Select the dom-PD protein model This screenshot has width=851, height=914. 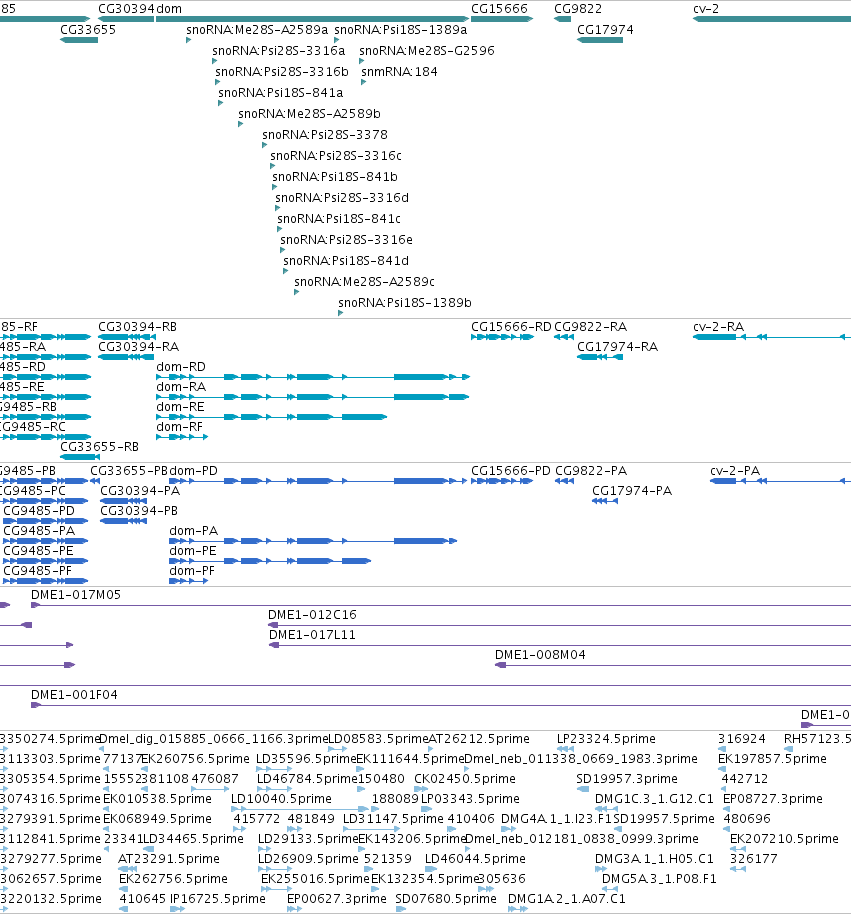318,481
